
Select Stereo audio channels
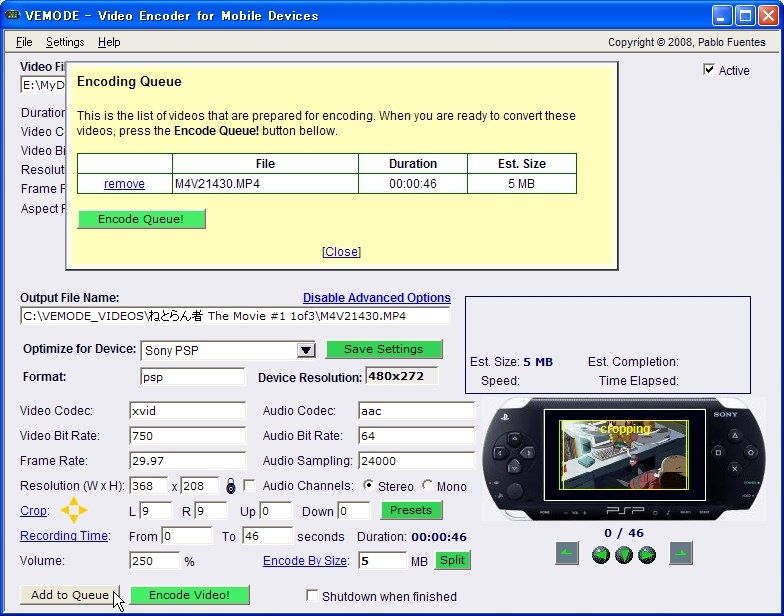368,485
